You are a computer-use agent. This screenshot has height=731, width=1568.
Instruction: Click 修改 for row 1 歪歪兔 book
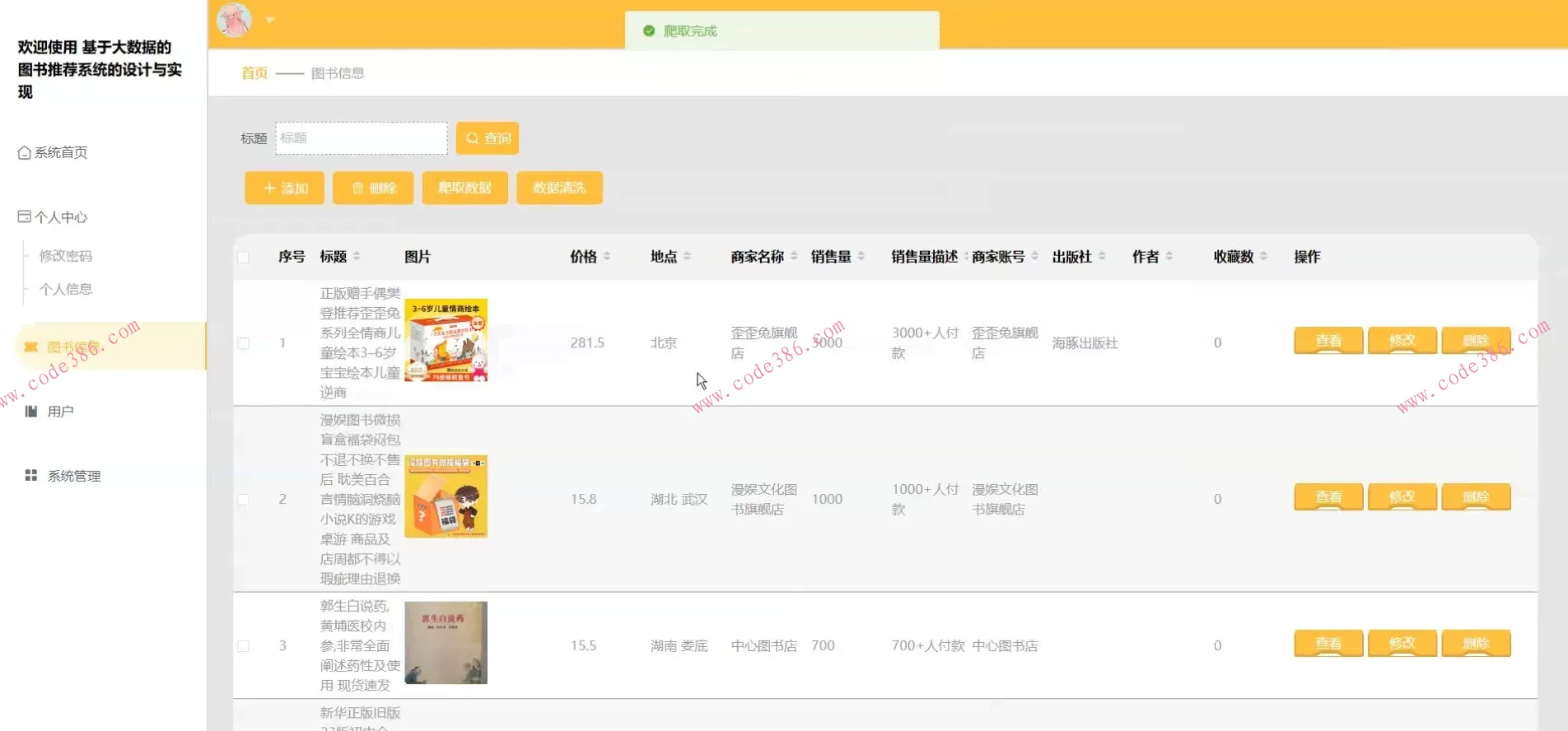(1402, 340)
